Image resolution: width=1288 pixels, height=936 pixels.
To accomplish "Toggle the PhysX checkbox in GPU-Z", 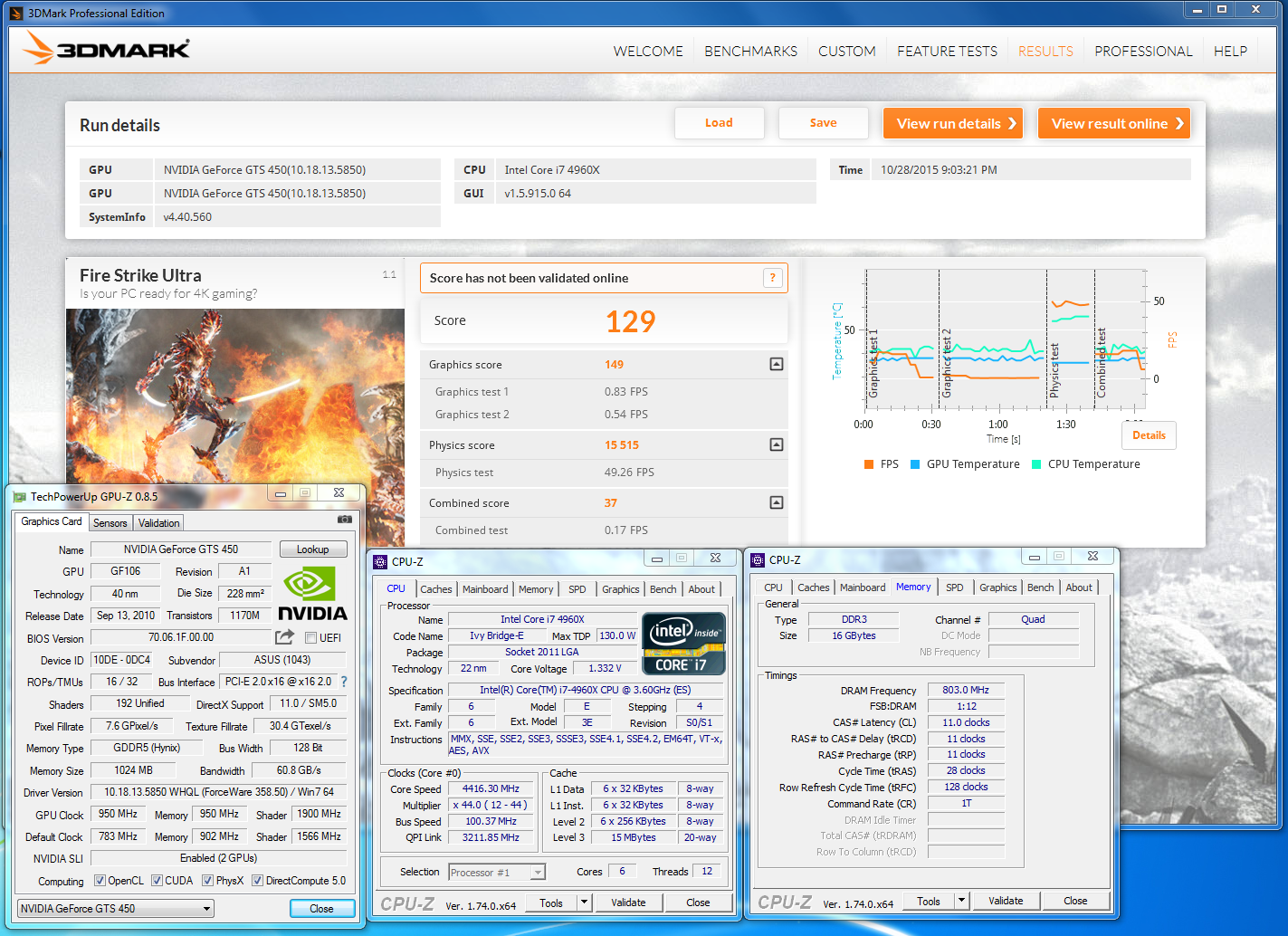I will (x=207, y=881).
